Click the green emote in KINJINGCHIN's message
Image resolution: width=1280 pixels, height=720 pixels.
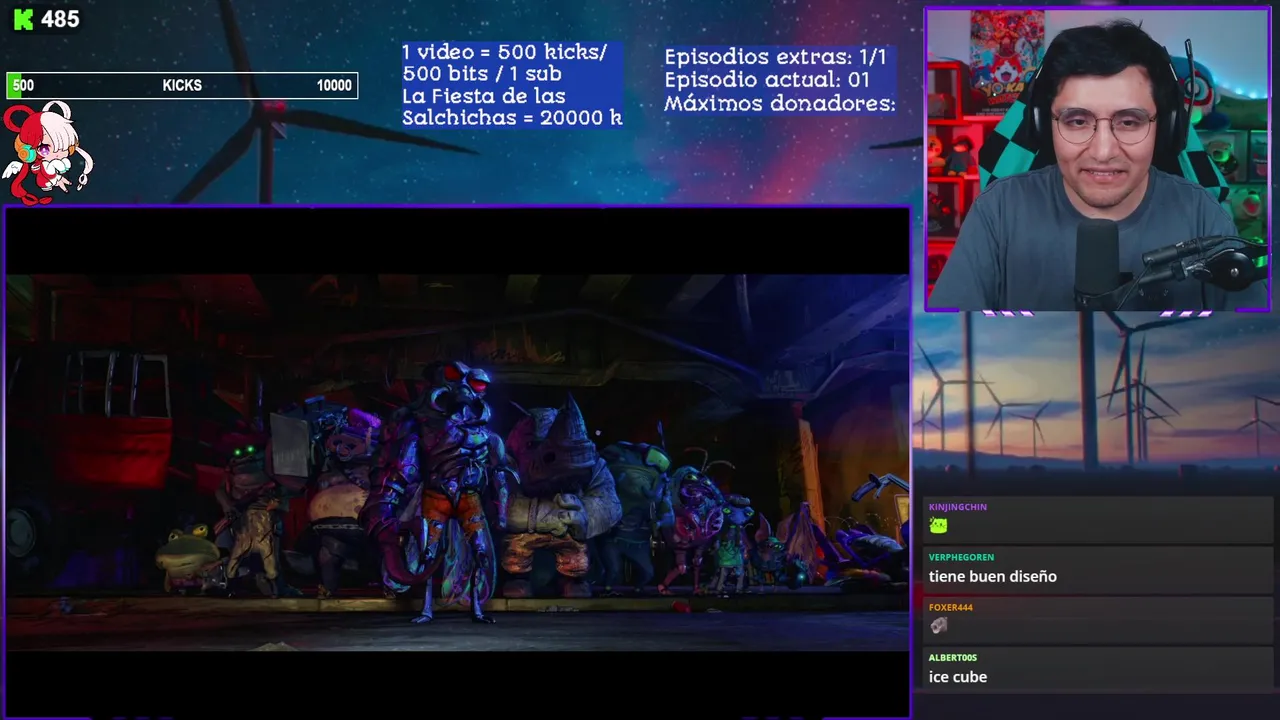pyautogui.click(x=938, y=525)
